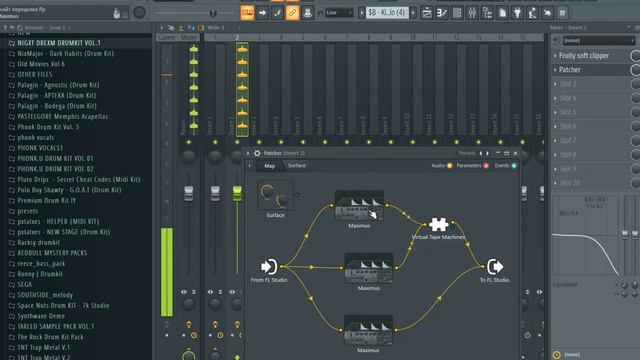Toggle Master track mute LED
Viewport: 640px width, 360px height.
(189, 142)
